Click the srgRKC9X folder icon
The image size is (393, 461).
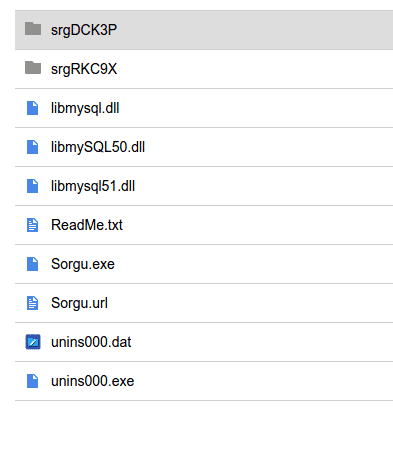click(33, 68)
